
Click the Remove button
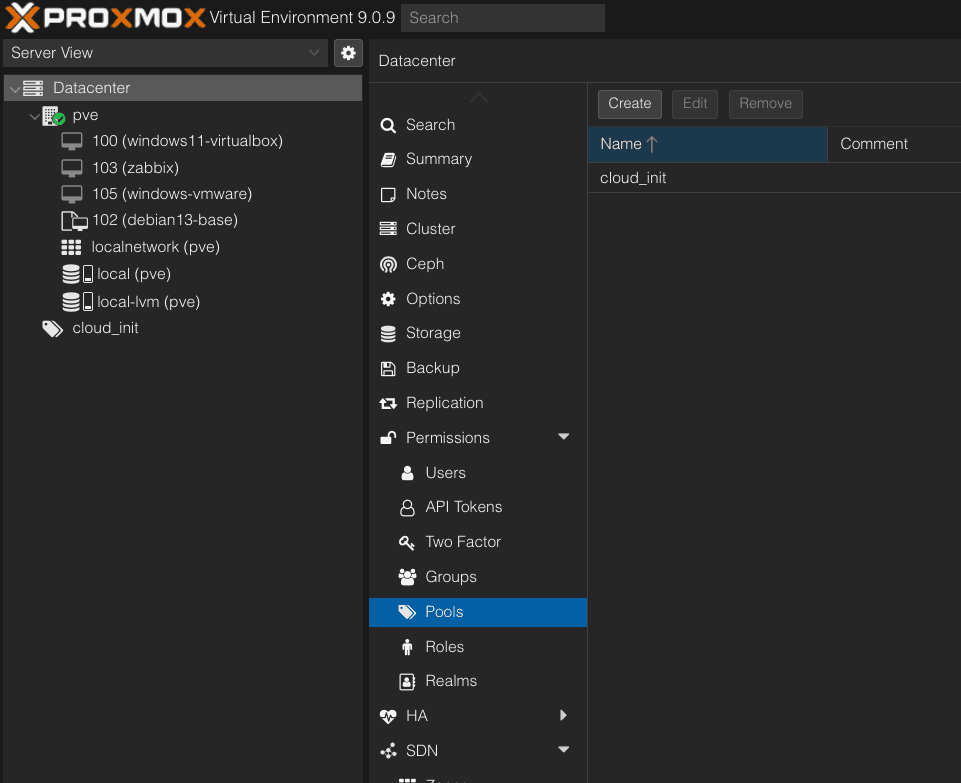coord(765,104)
